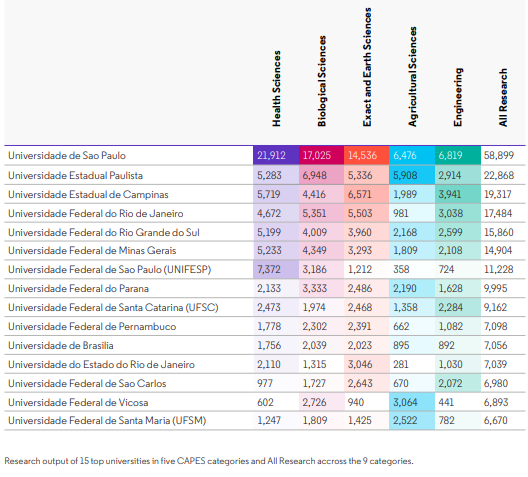Viewport: 528px width, 477px height.
Task: Click the purple cell showing 7,372
Action: 276,269
